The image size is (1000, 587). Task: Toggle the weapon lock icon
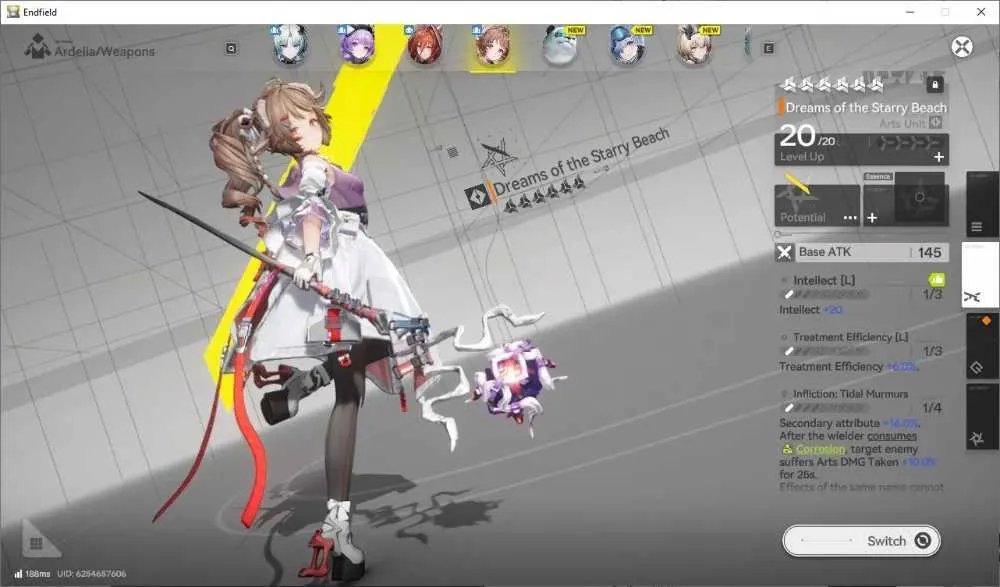(x=934, y=84)
